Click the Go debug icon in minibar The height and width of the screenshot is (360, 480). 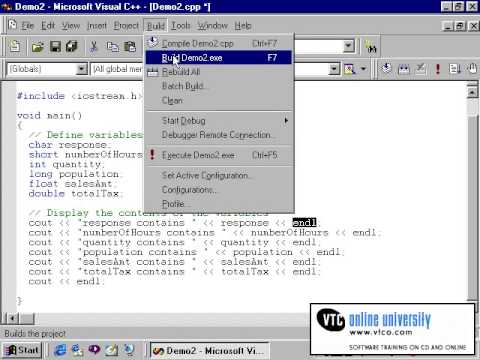coord(455,69)
